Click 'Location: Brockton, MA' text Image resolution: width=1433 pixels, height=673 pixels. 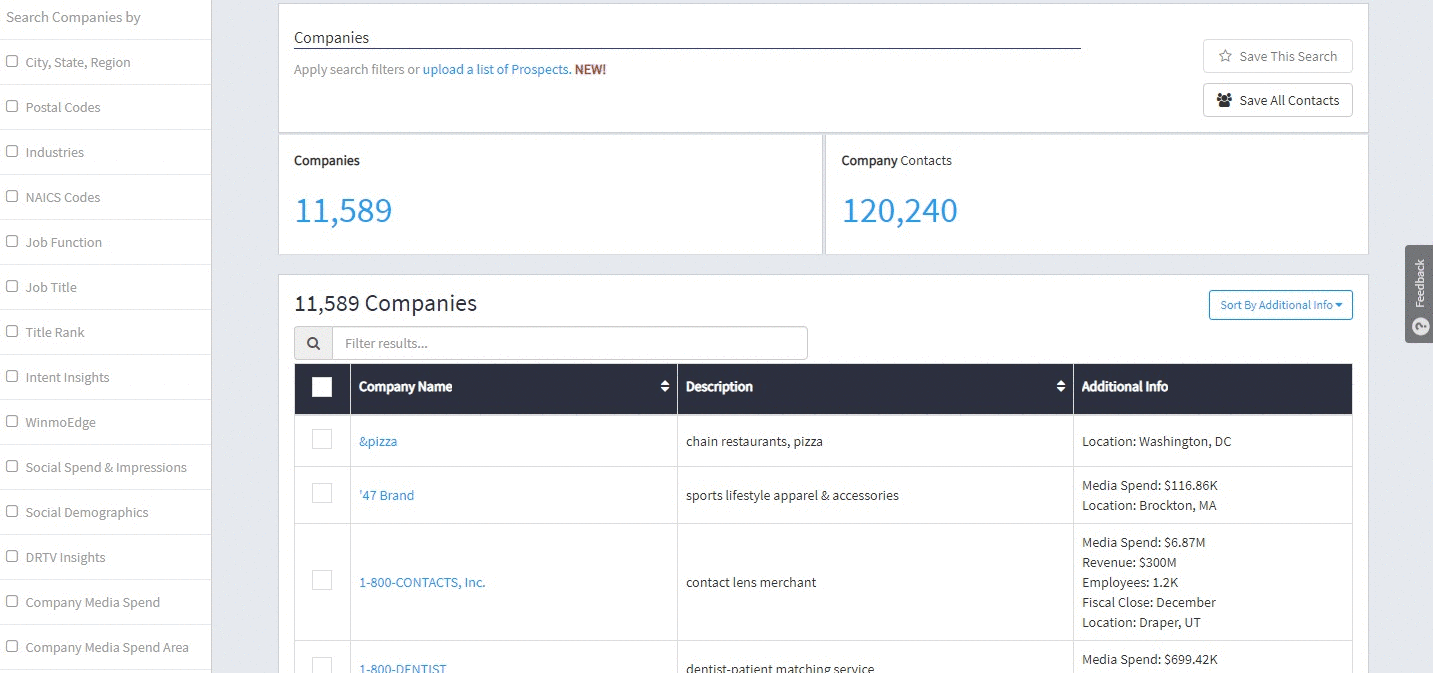[1149, 505]
